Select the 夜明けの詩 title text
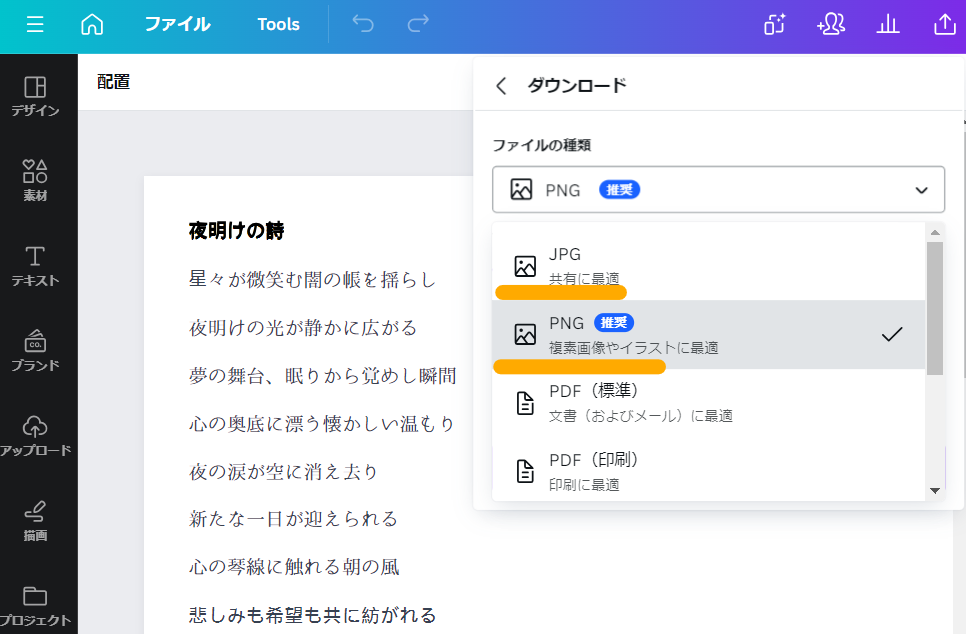This screenshot has width=966, height=634. tap(237, 231)
